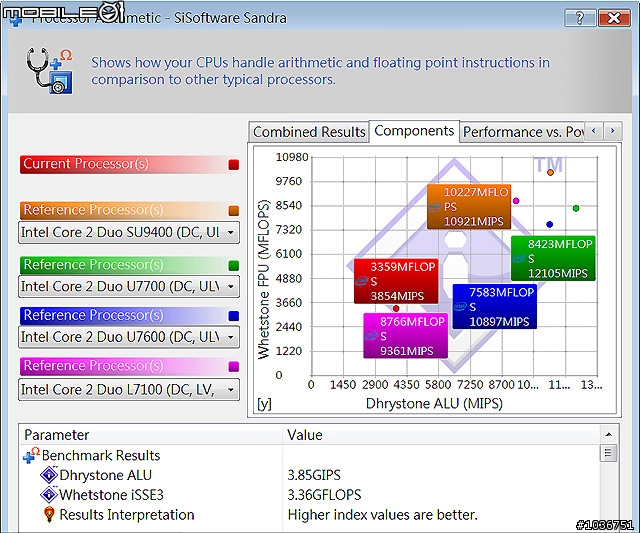Toggle the orange Reference Processor swatch
Screen dimensions: 640x533
(233, 211)
